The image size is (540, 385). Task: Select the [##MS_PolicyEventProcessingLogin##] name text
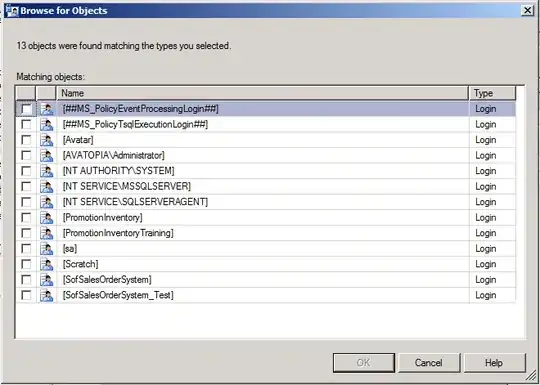(x=141, y=109)
